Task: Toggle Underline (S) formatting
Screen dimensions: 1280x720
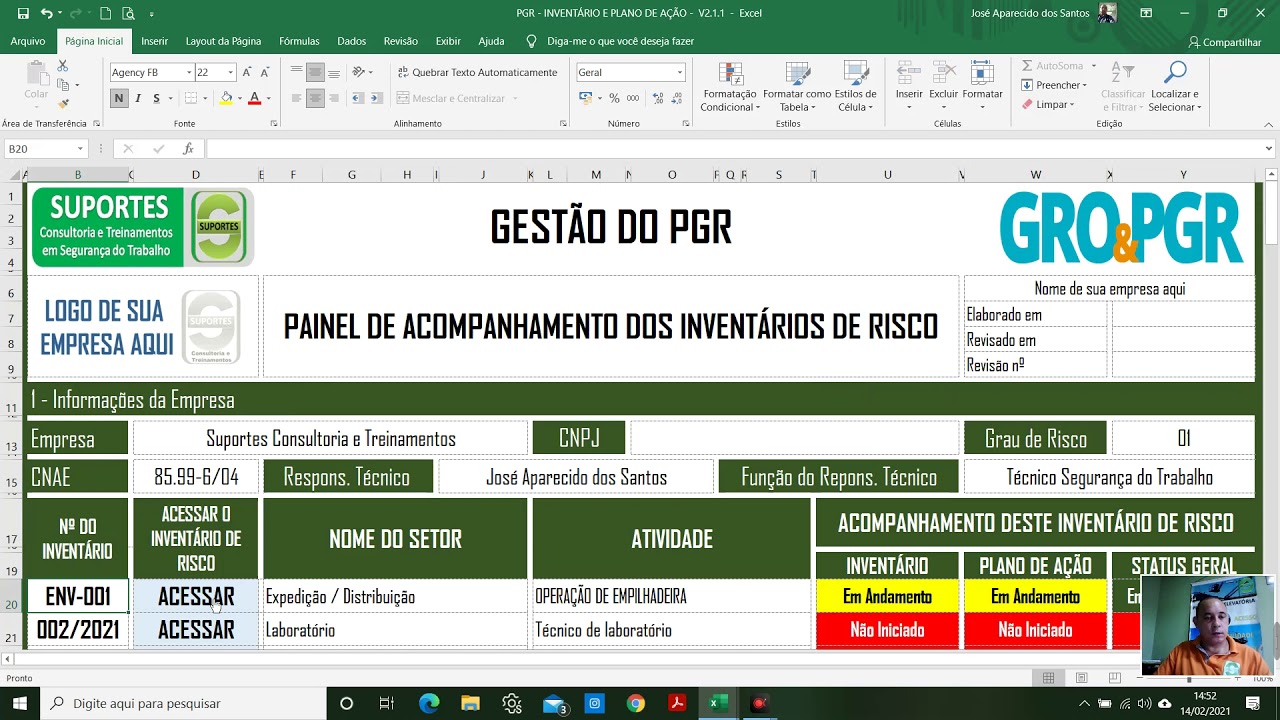Action: tap(156, 98)
